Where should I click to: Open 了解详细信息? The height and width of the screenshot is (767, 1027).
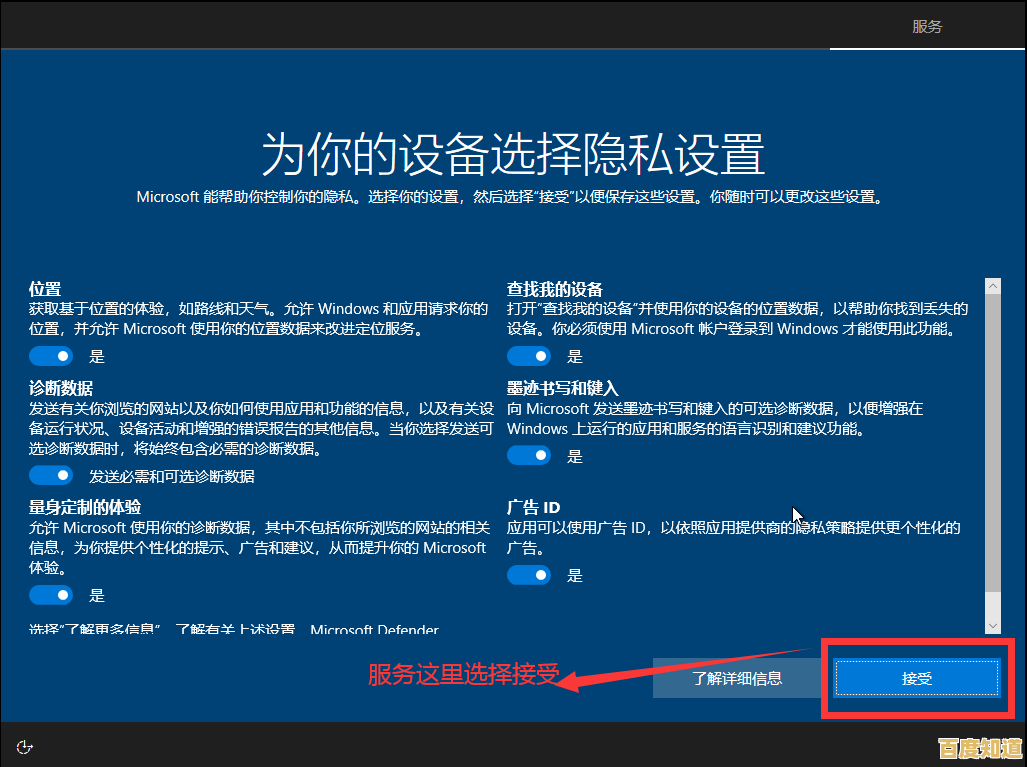click(x=737, y=677)
